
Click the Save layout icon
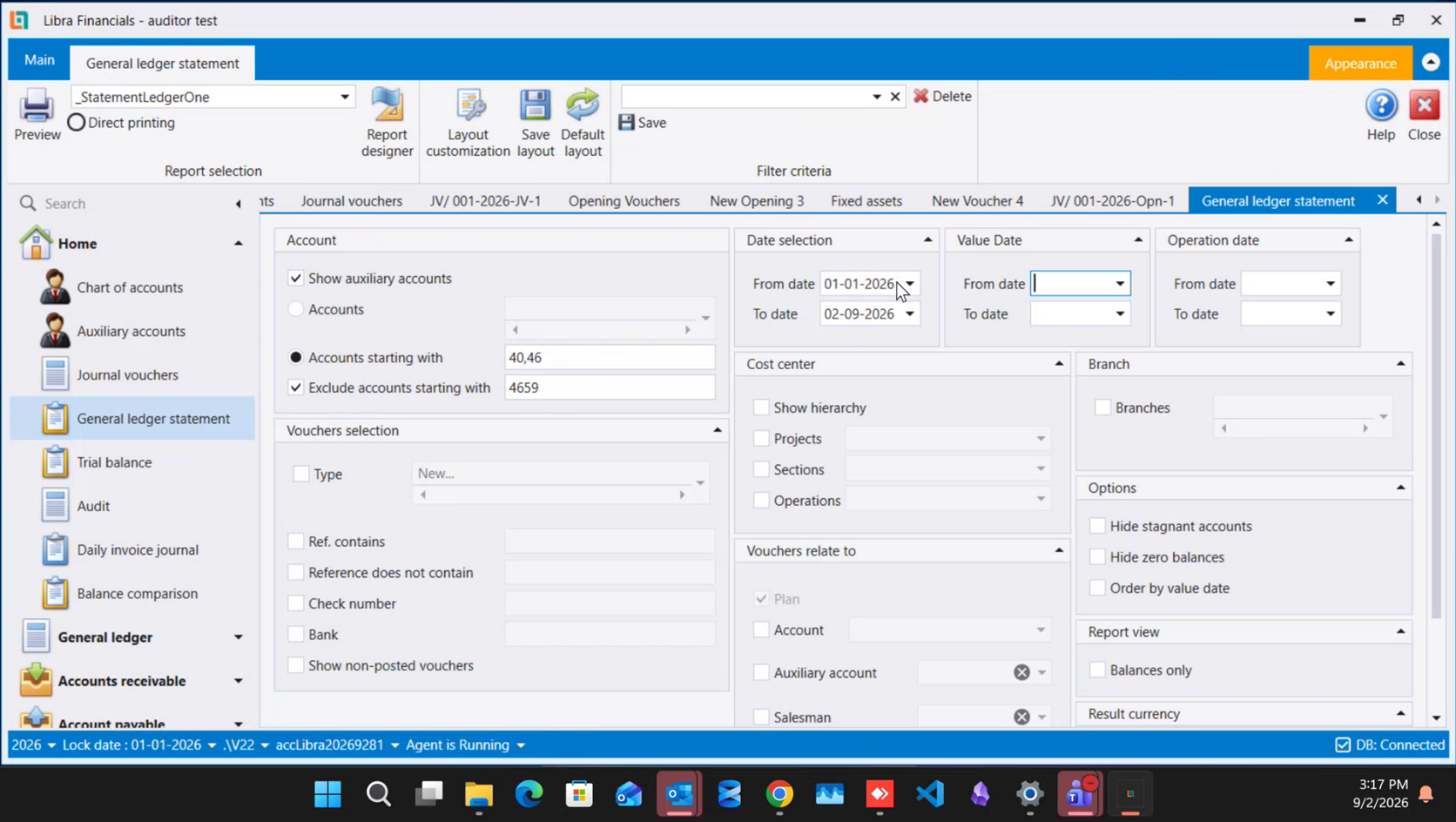click(536, 106)
